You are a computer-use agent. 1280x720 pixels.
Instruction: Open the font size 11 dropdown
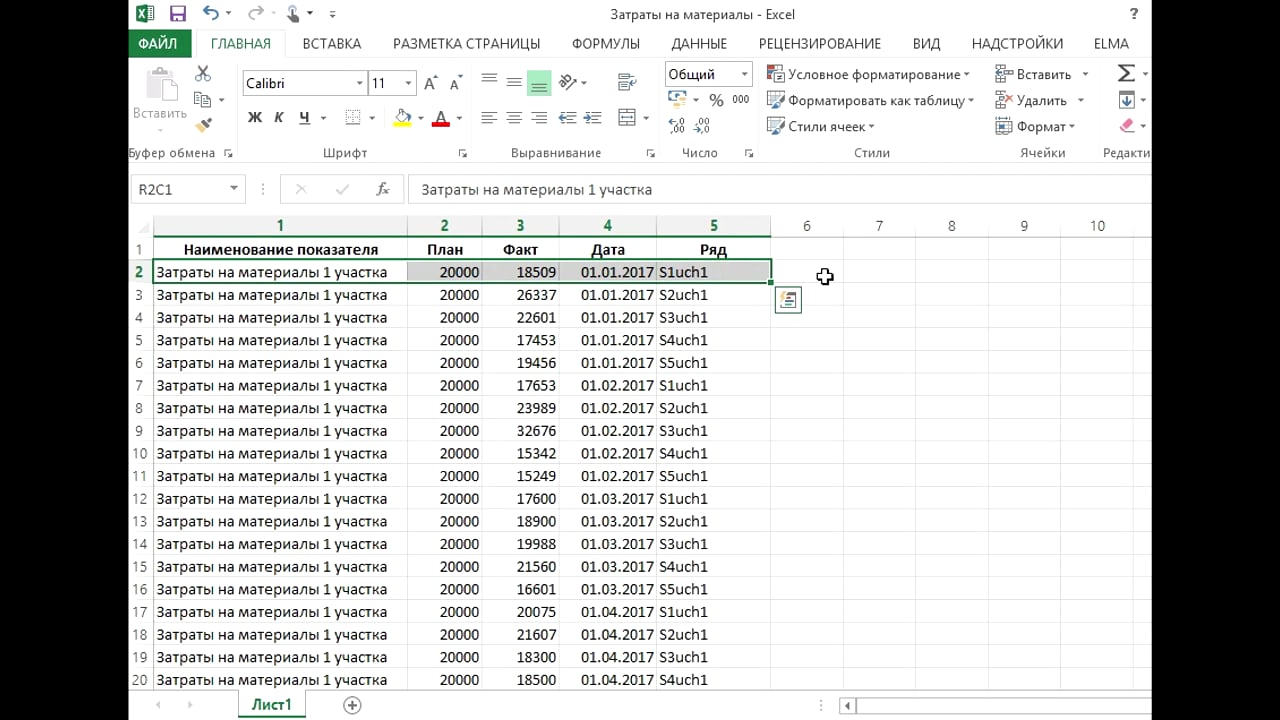click(408, 83)
